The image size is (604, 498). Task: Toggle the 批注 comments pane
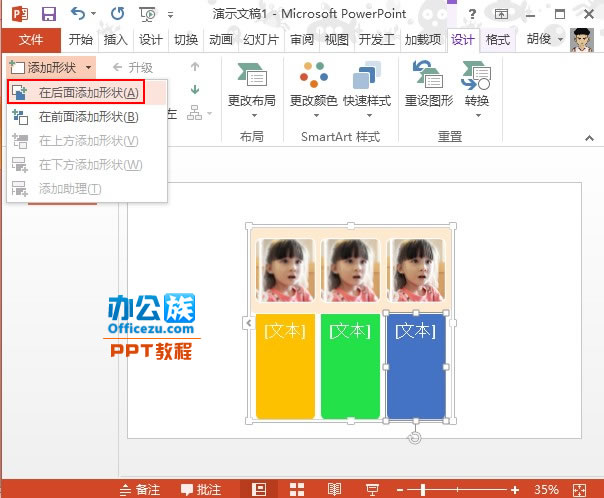(x=201, y=489)
